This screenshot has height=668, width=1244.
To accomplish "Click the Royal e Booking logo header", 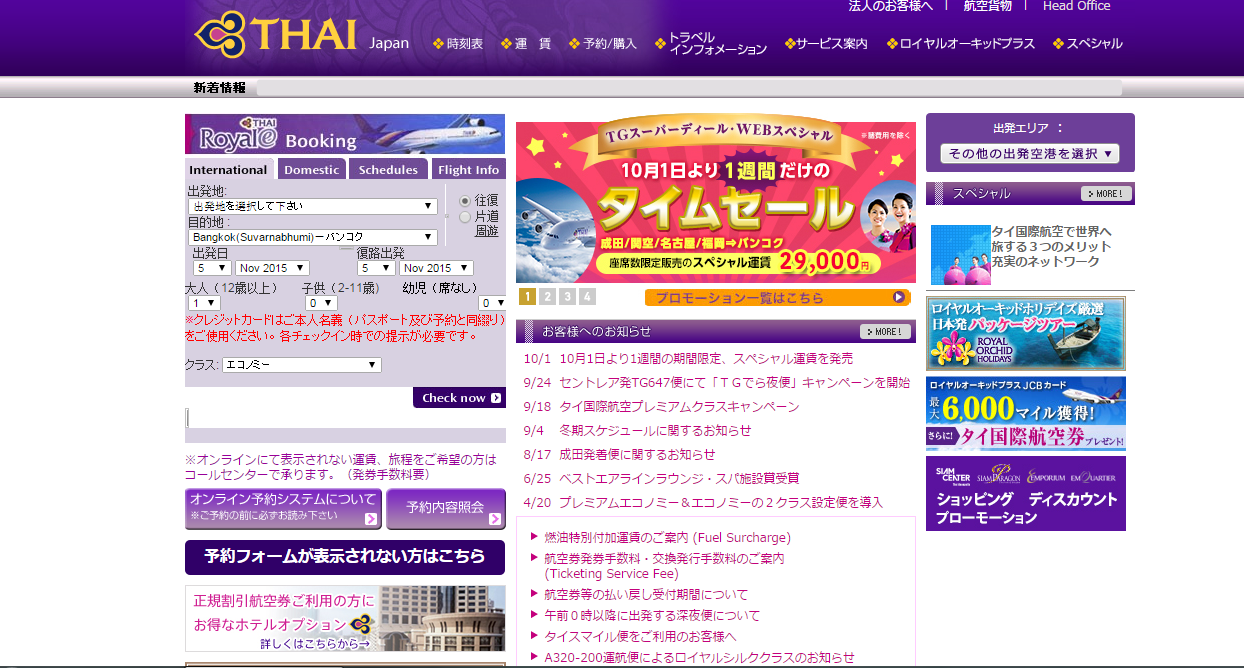I will (x=345, y=134).
